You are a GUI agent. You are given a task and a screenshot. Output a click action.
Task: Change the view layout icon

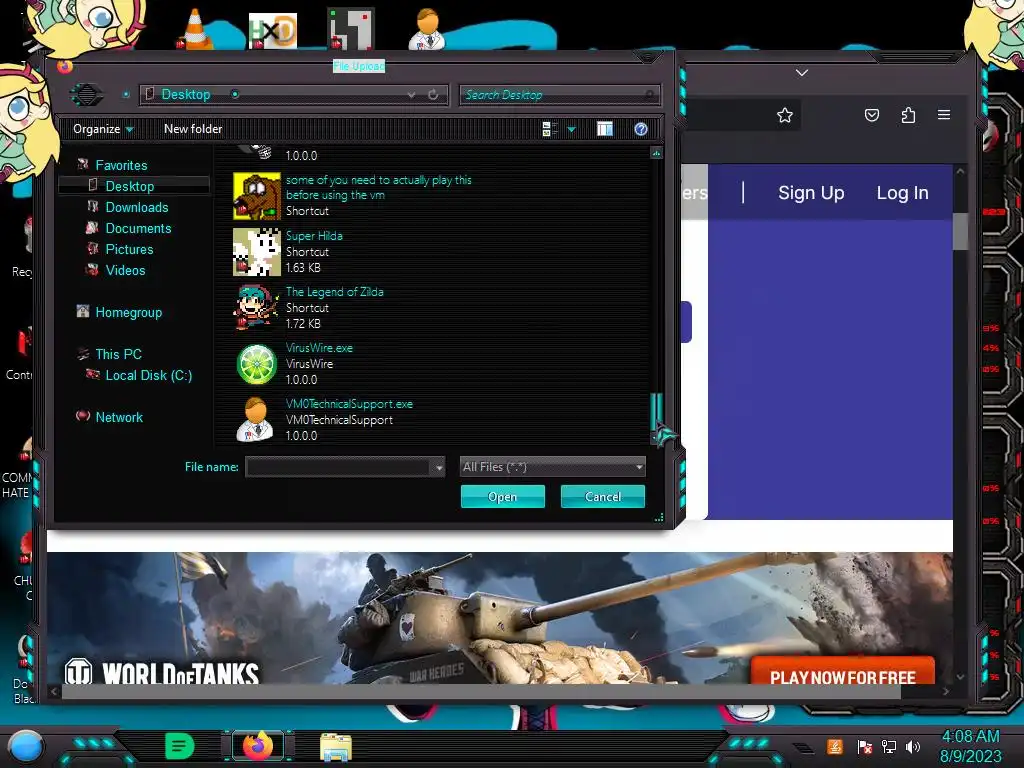point(549,129)
